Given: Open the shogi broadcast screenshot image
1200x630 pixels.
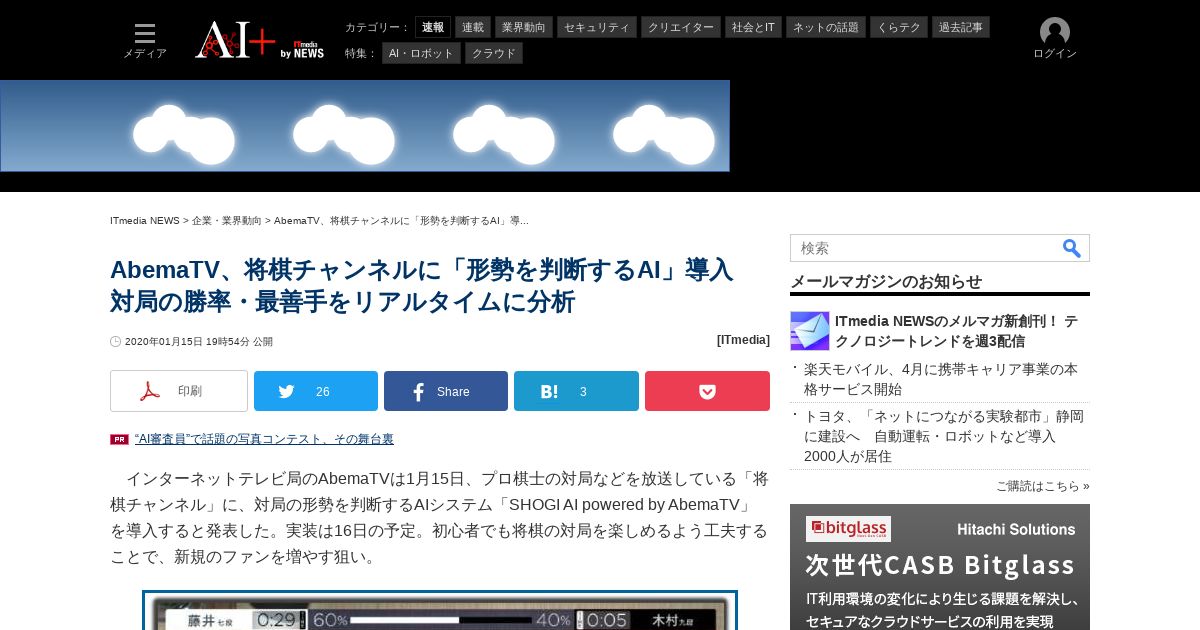Looking at the screenshot, I should pyautogui.click(x=440, y=610).
